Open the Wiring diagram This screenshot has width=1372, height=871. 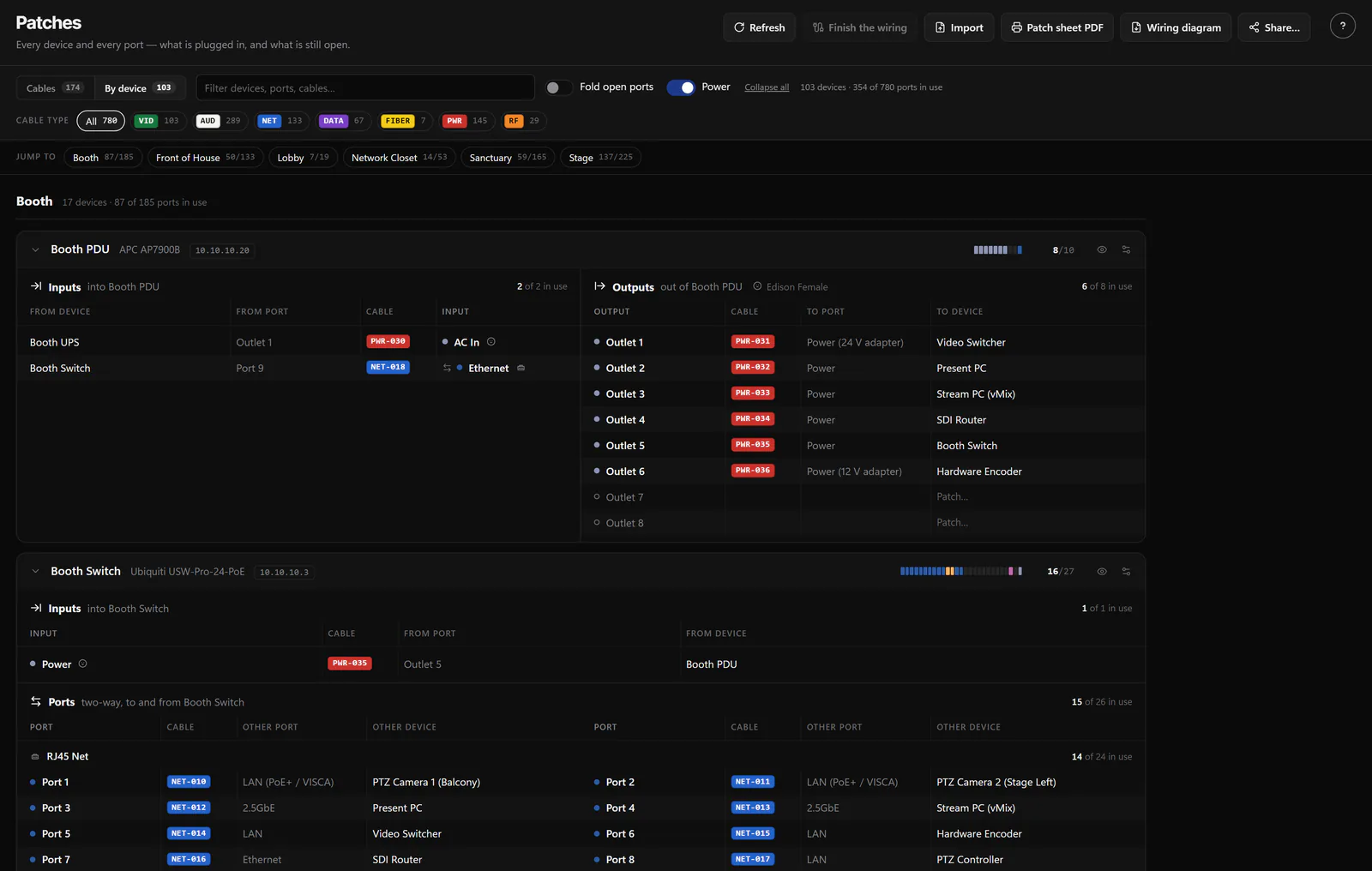coord(1176,27)
